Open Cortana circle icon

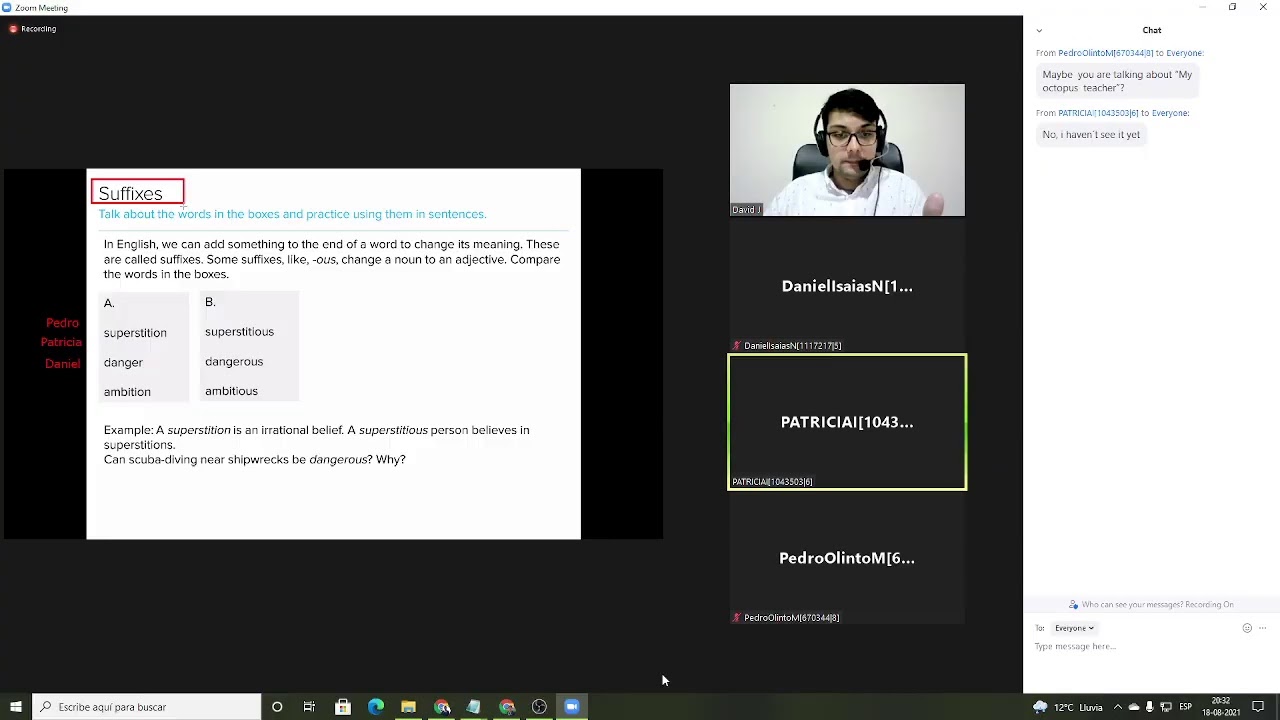point(277,707)
